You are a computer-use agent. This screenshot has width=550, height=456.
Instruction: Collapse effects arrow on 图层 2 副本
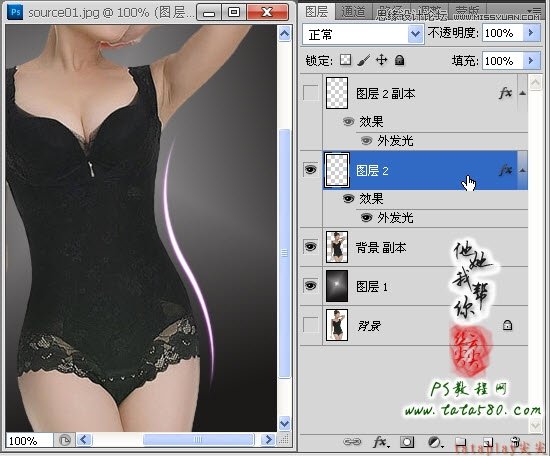click(522, 93)
